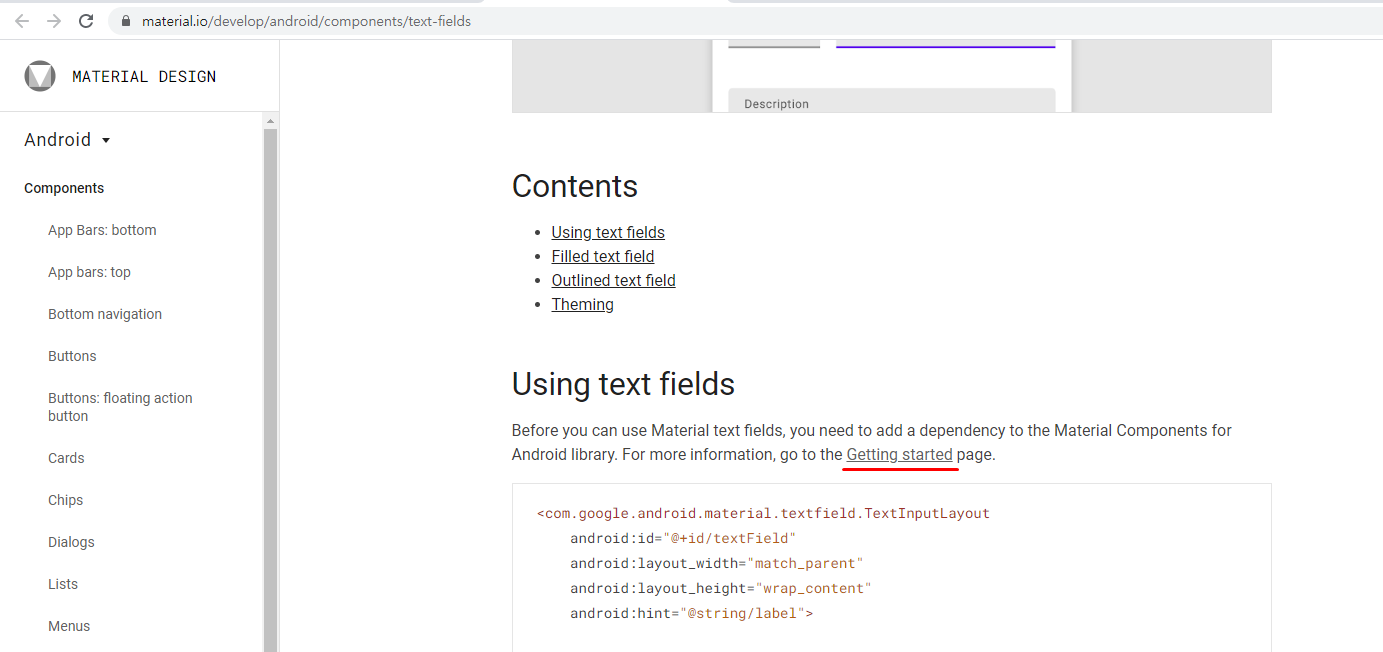1383x652 pixels.
Task: Reload the page with the refresh icon
Action: tap(86, 21)
